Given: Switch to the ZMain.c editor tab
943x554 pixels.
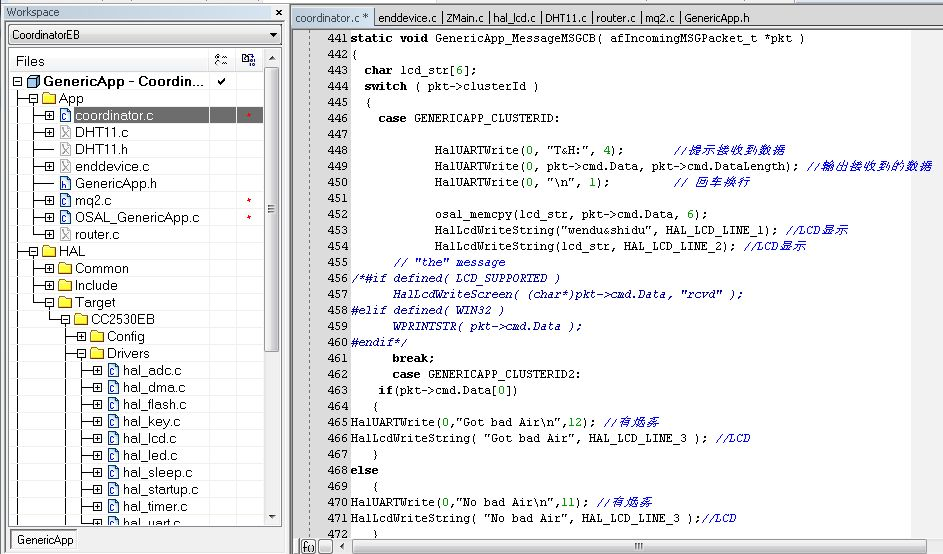Looking at the screenshot, I should point(465,18).
